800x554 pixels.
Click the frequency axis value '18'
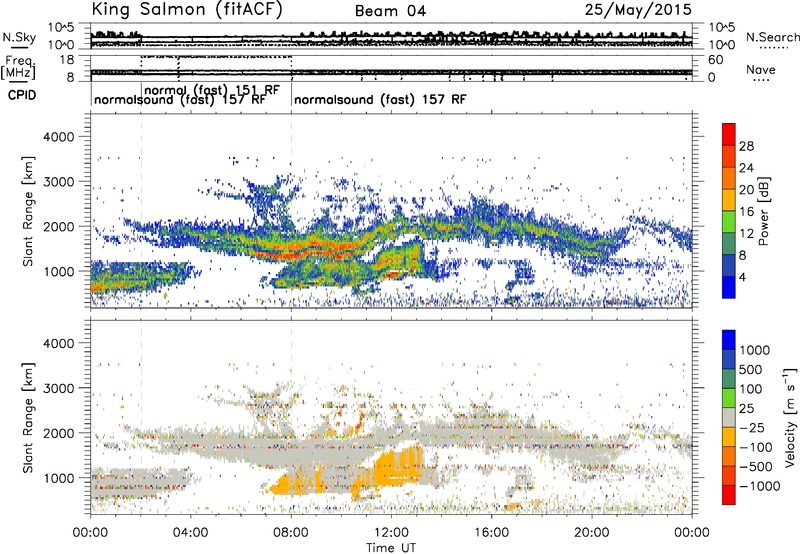tap(67, 60)
